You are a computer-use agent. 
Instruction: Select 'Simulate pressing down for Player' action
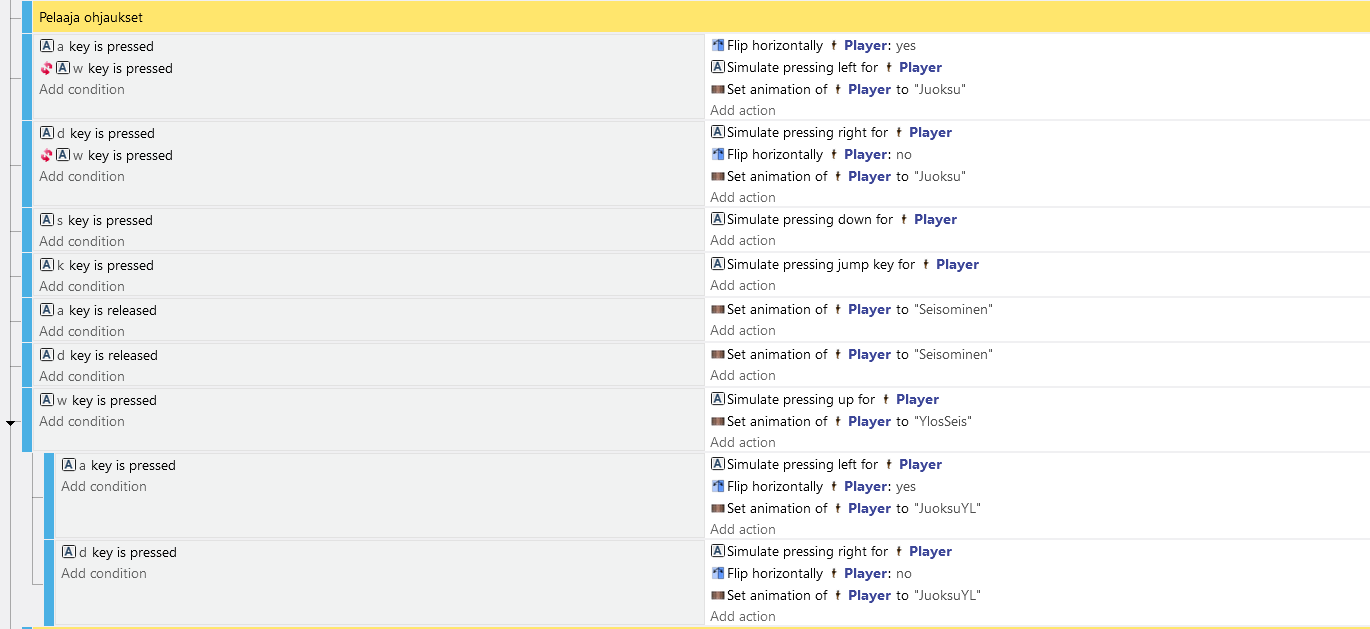point(834,219)
